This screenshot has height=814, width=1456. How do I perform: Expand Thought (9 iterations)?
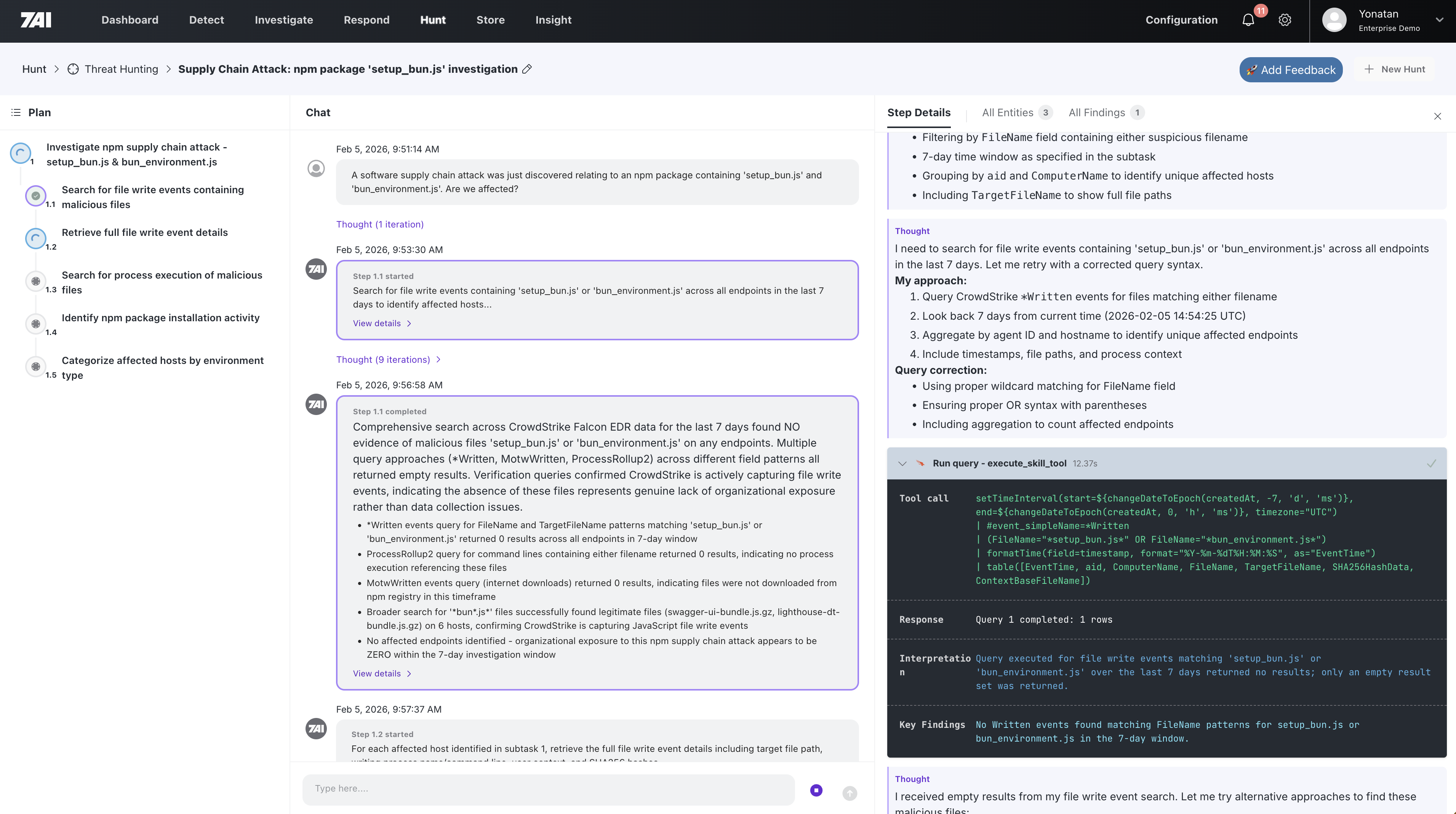coord(388,359)
